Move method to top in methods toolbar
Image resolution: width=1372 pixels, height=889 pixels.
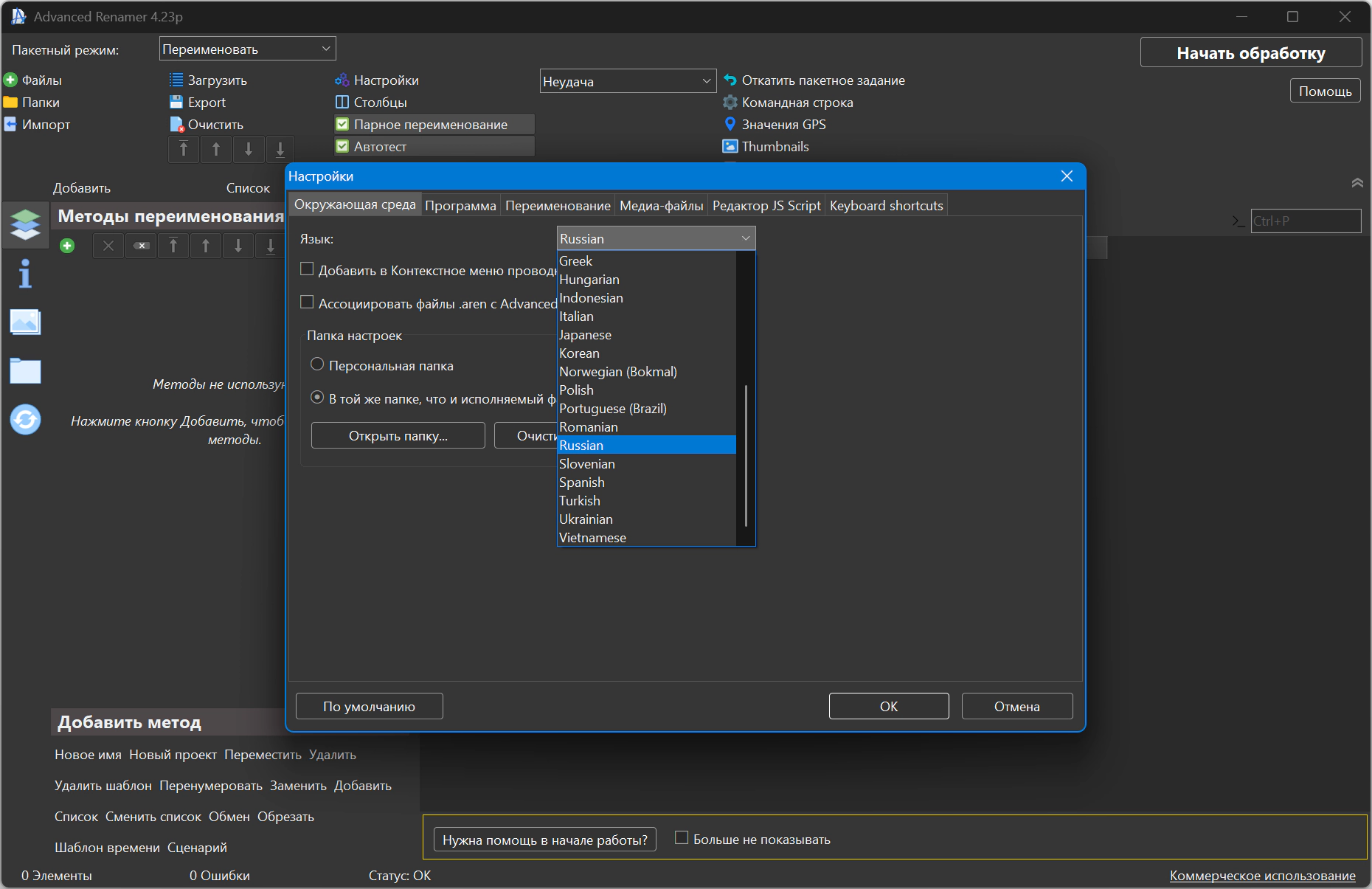click(x=173, y=246)
